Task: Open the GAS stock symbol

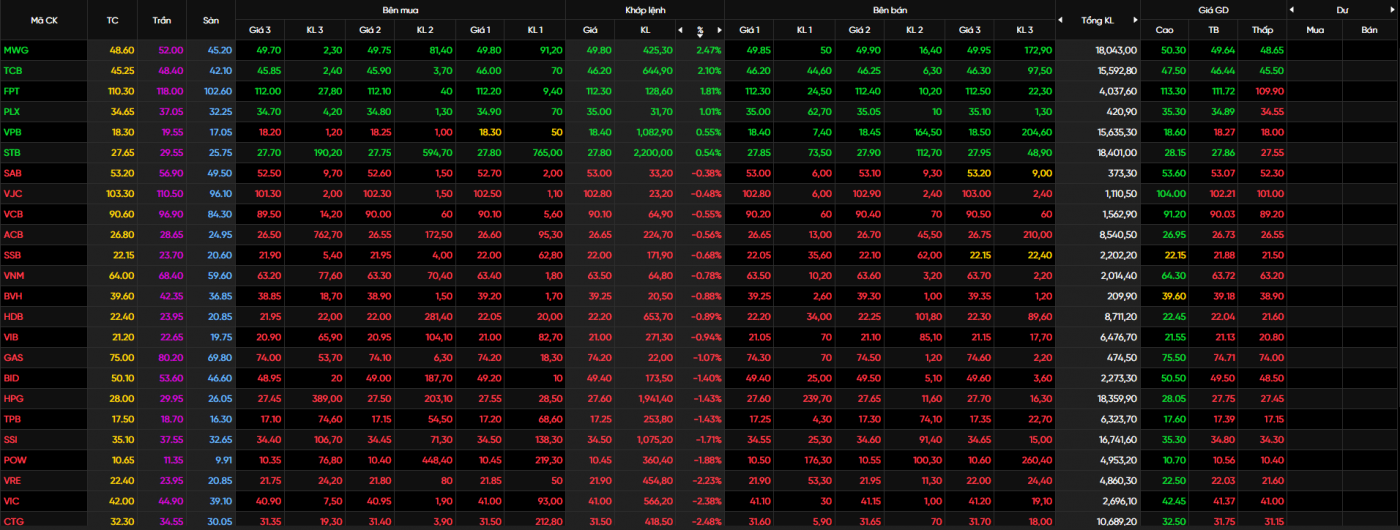Action: click(x=13, y=358)
